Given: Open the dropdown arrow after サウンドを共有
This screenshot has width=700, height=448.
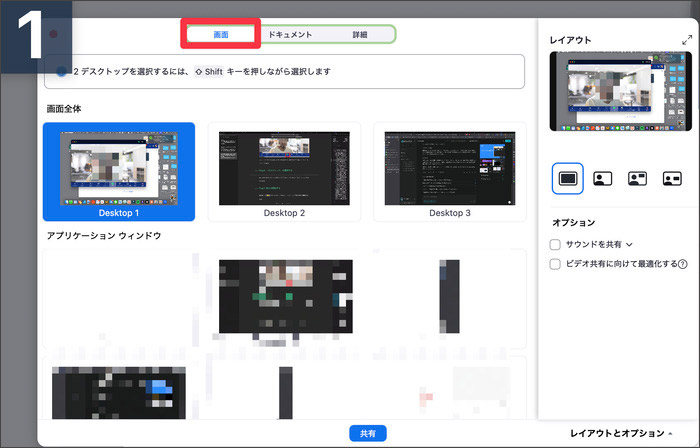Looking at the screenshot, I should click(x=629, y=245).
